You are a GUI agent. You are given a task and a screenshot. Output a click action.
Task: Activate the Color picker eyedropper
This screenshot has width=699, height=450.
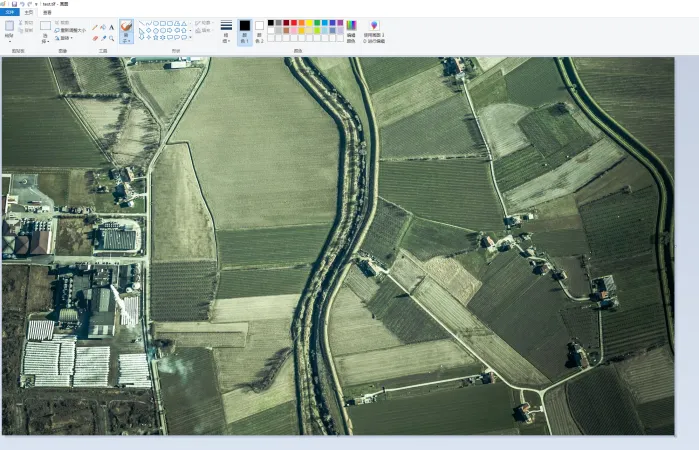tap(103, 38)
